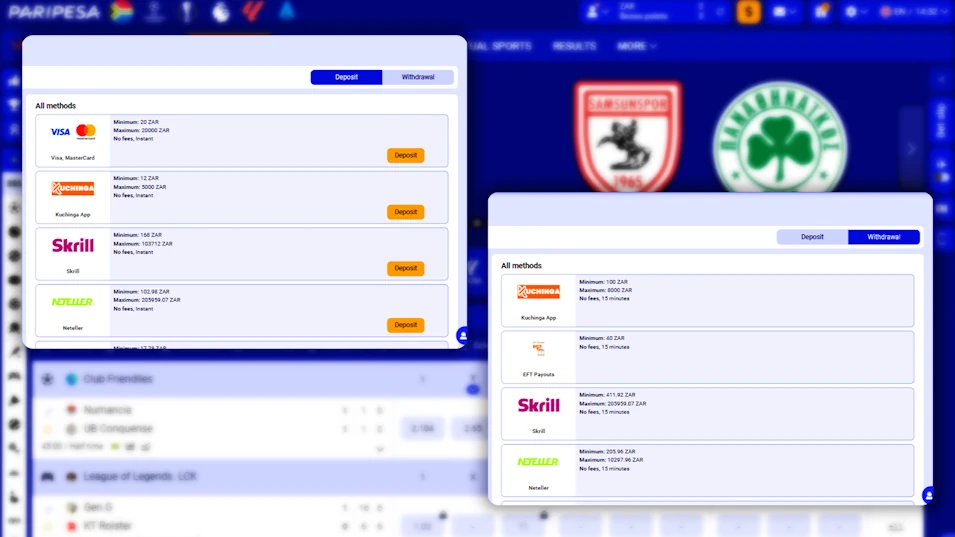Pick the Neteller logo in the deposit window
955x537 pixels.
(72, 302)
